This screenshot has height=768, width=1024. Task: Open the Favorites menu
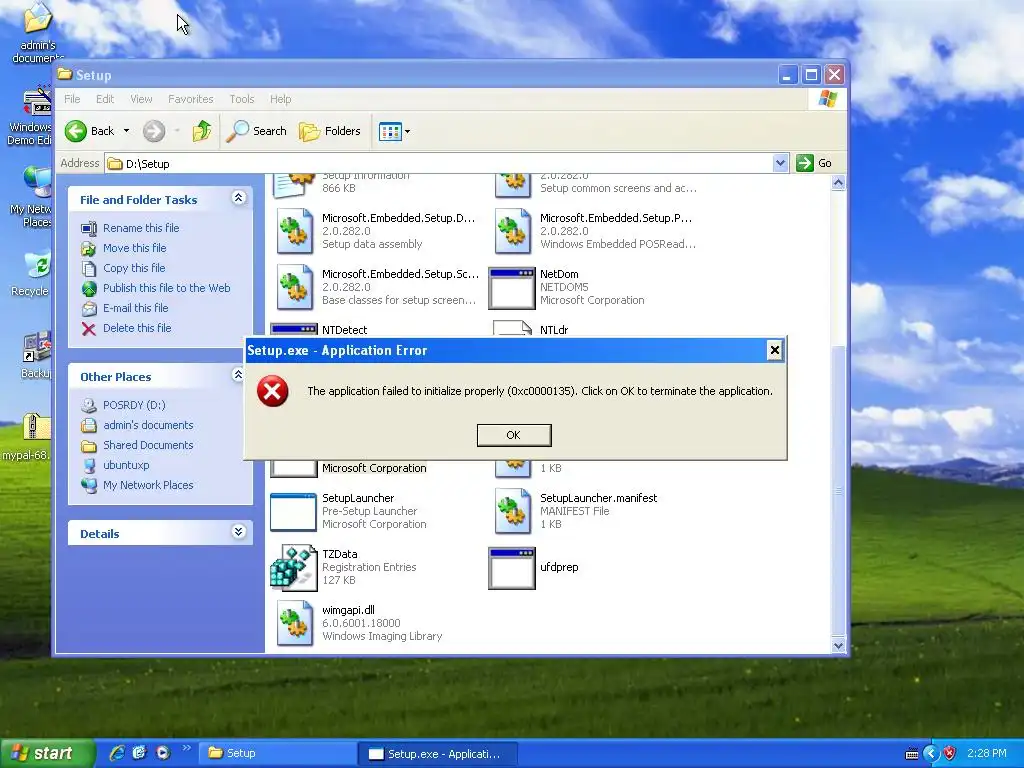[191, 99]
